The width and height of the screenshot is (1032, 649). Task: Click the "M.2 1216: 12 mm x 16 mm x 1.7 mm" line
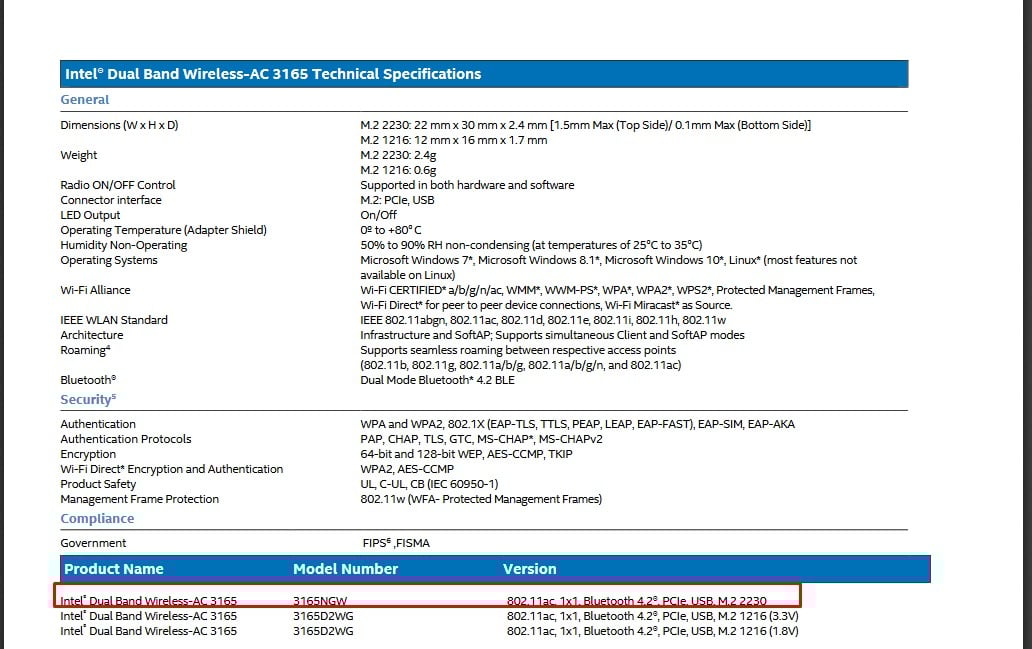click(453, 140)
